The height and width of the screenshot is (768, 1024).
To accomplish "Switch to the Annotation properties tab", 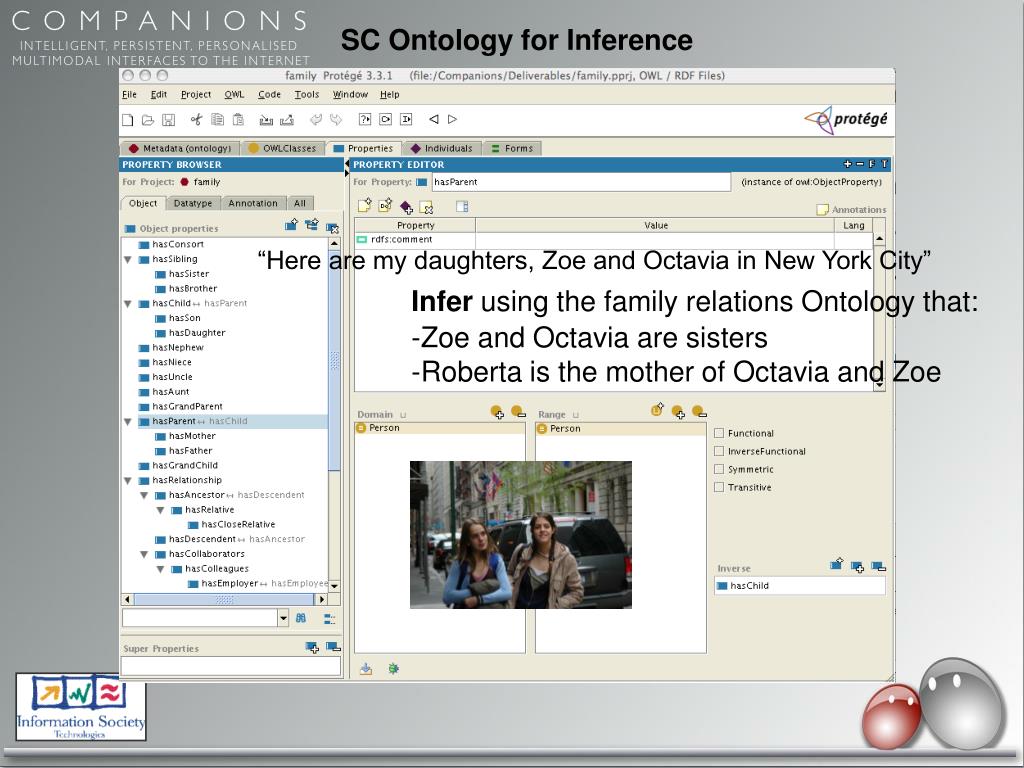I will pyautogui.click(x=253, y=203).
